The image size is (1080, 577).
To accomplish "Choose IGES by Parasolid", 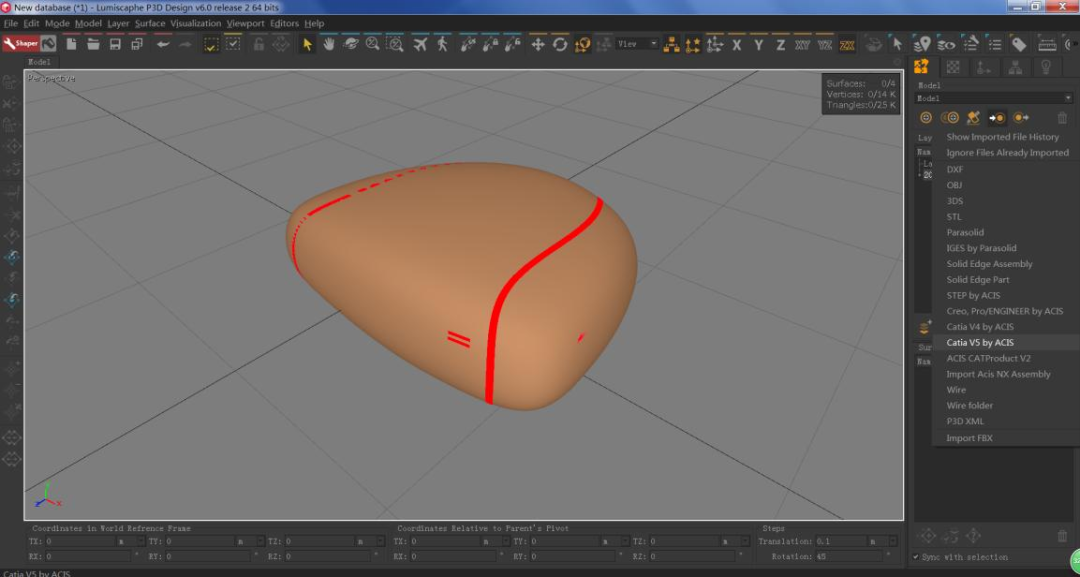I will pos(982,249).
